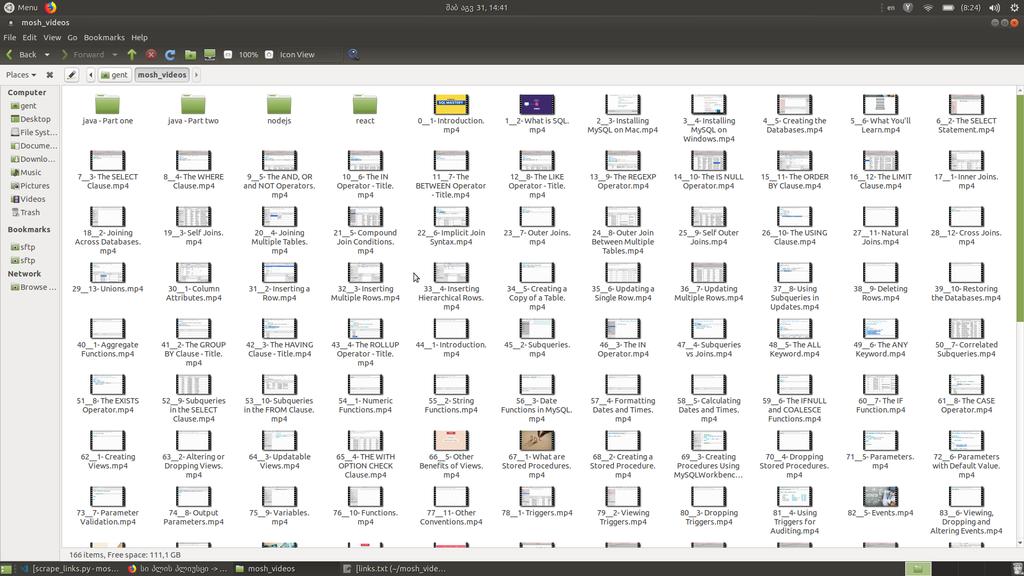The image size is (1024, 576).
Task: Open the Home folder from toolbar
Action: [x=190, y=55]
